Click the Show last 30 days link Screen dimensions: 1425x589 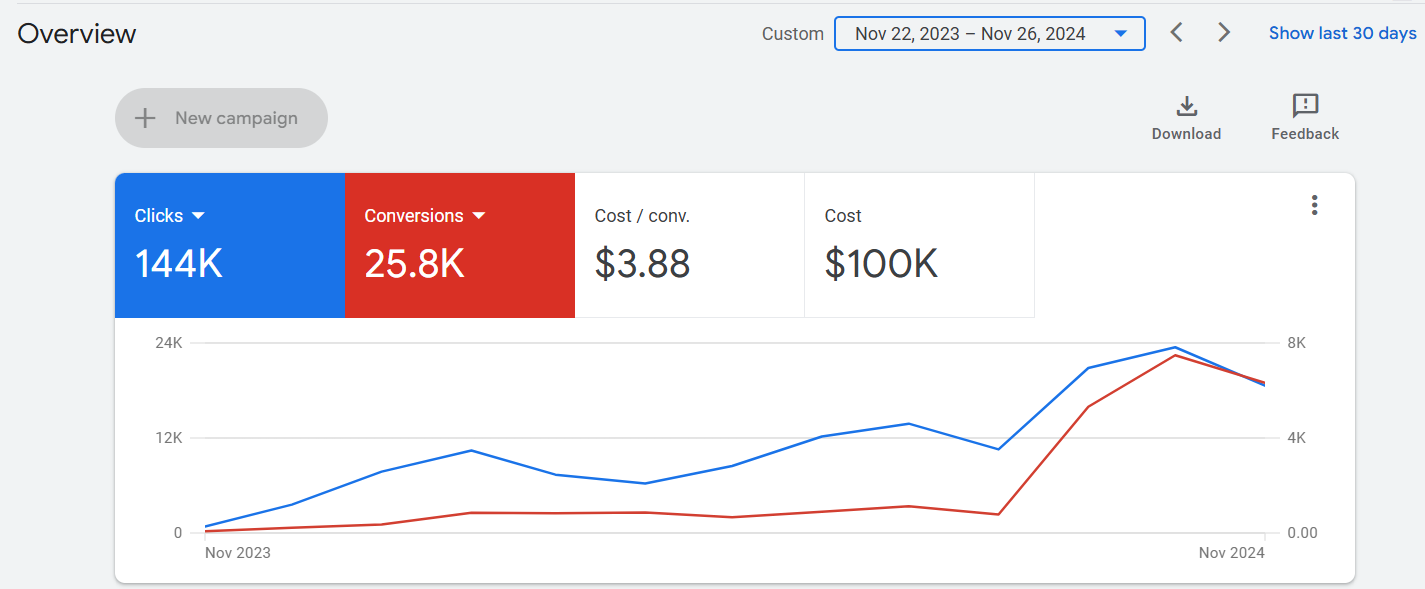[1342, 33]
